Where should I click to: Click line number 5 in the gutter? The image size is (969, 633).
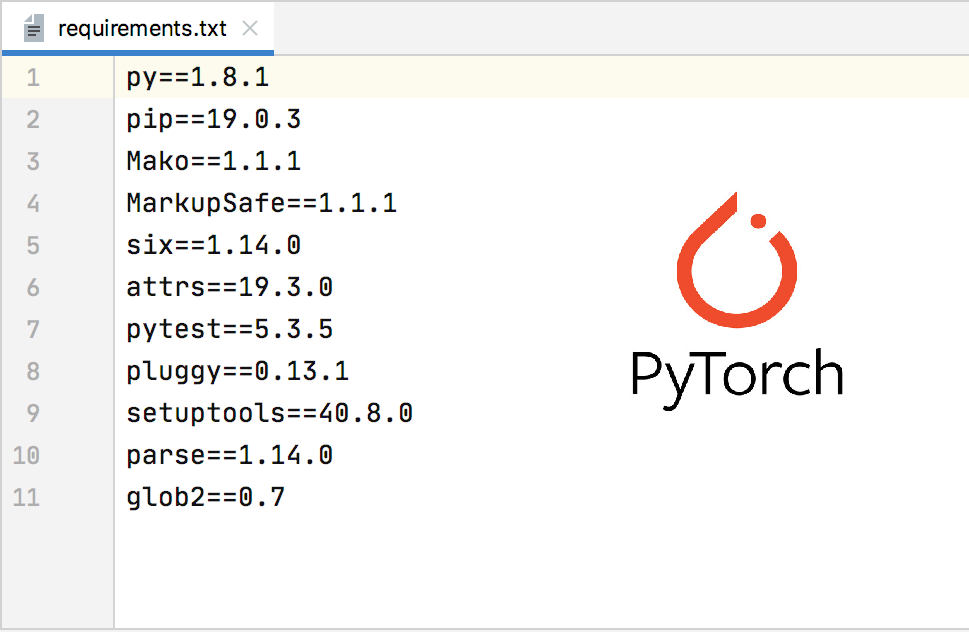[x=33, y=245]
